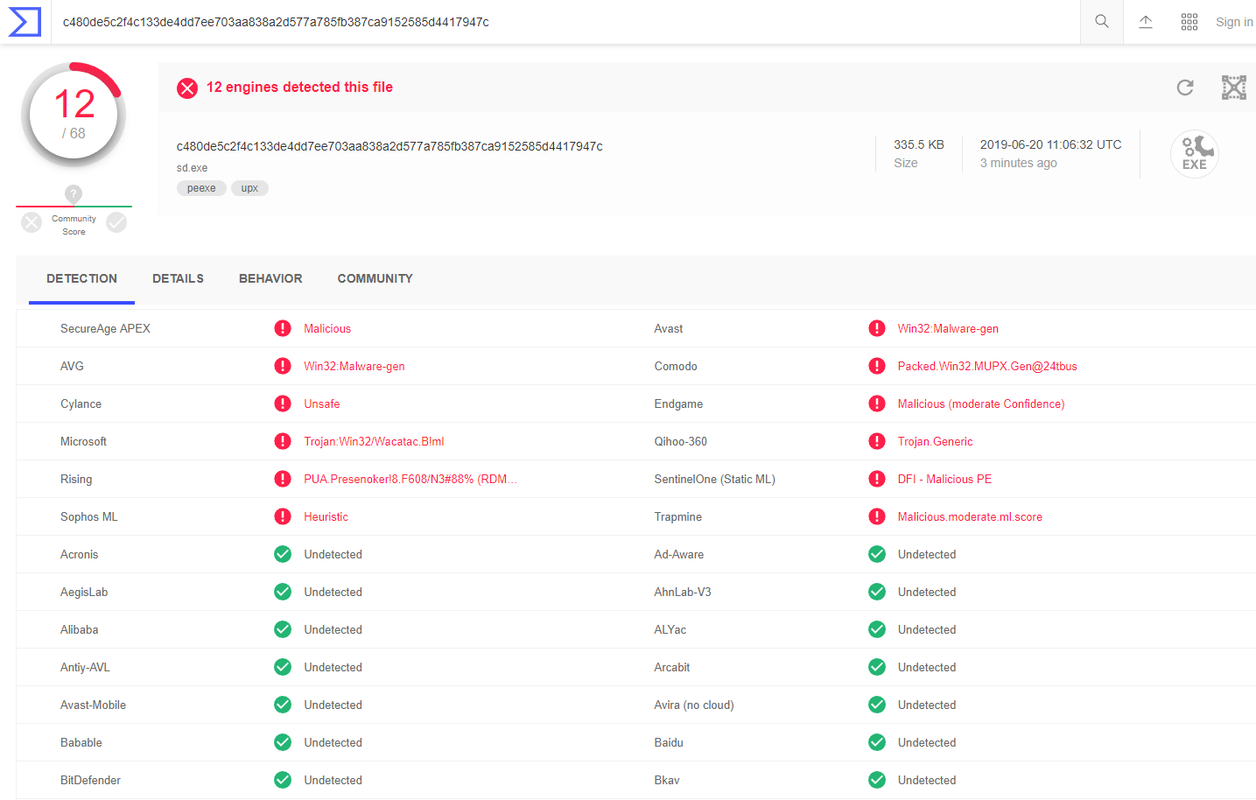Click the EXE file type icon

1194,155
